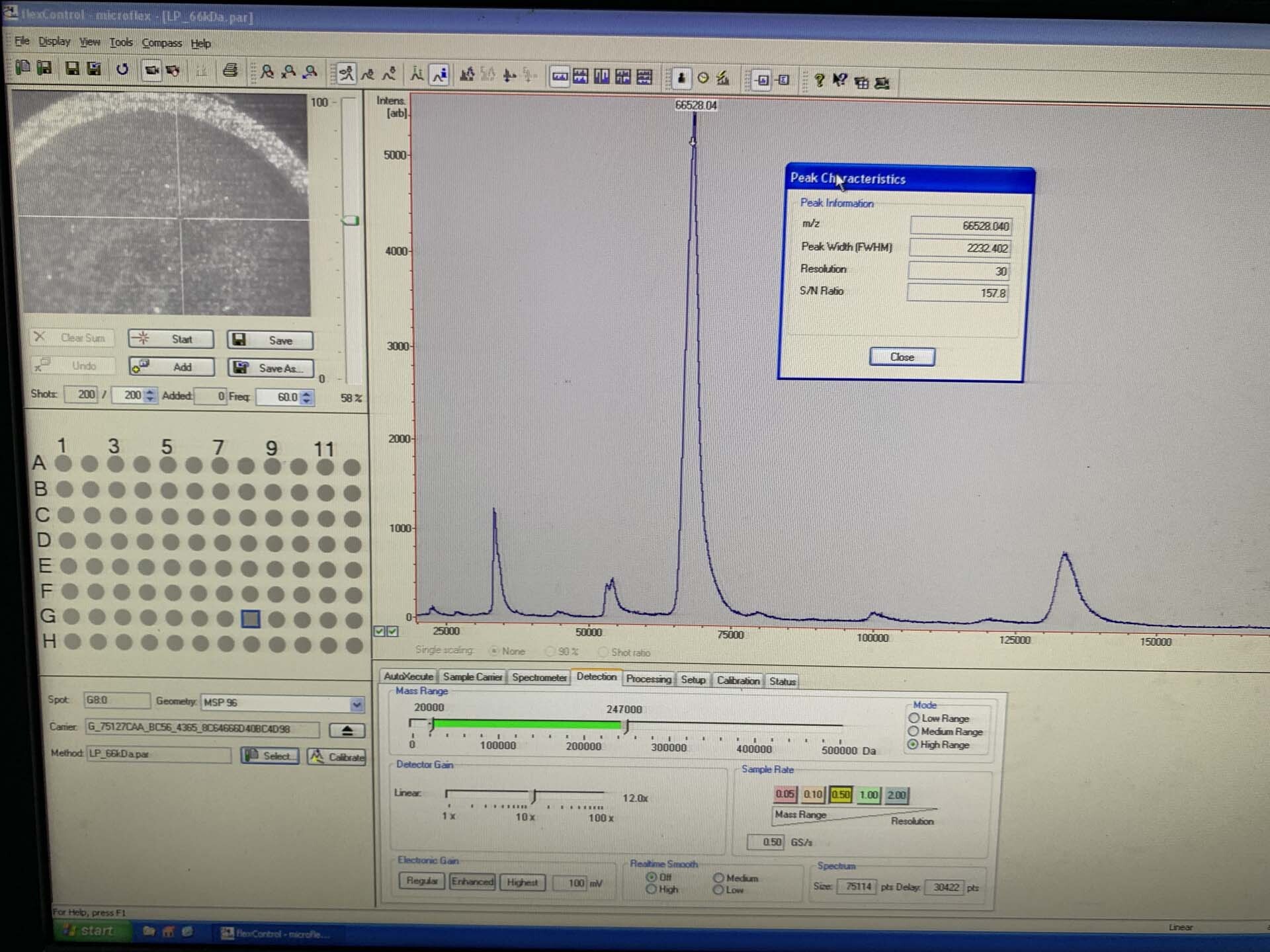Click the laser power slider handle

click(351, 220)
